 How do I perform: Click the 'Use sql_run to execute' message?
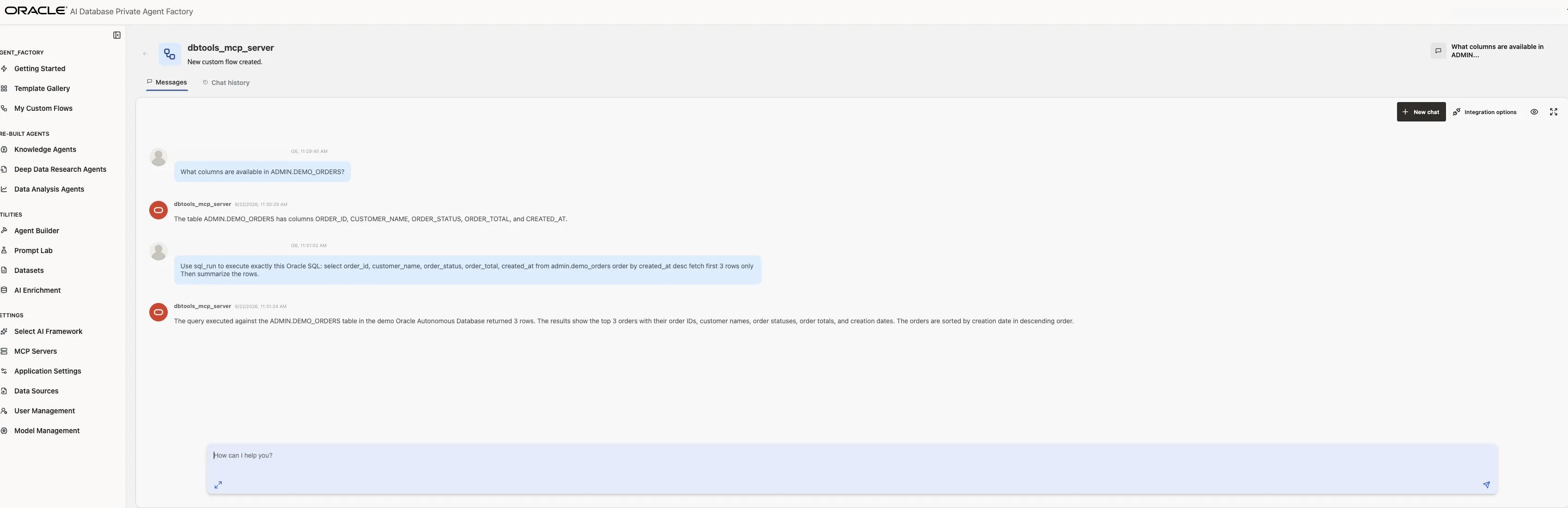(468, 270)
